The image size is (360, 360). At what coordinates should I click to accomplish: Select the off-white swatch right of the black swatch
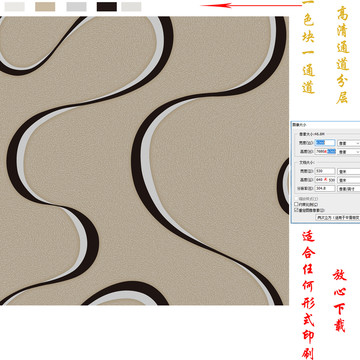(131, 7)
